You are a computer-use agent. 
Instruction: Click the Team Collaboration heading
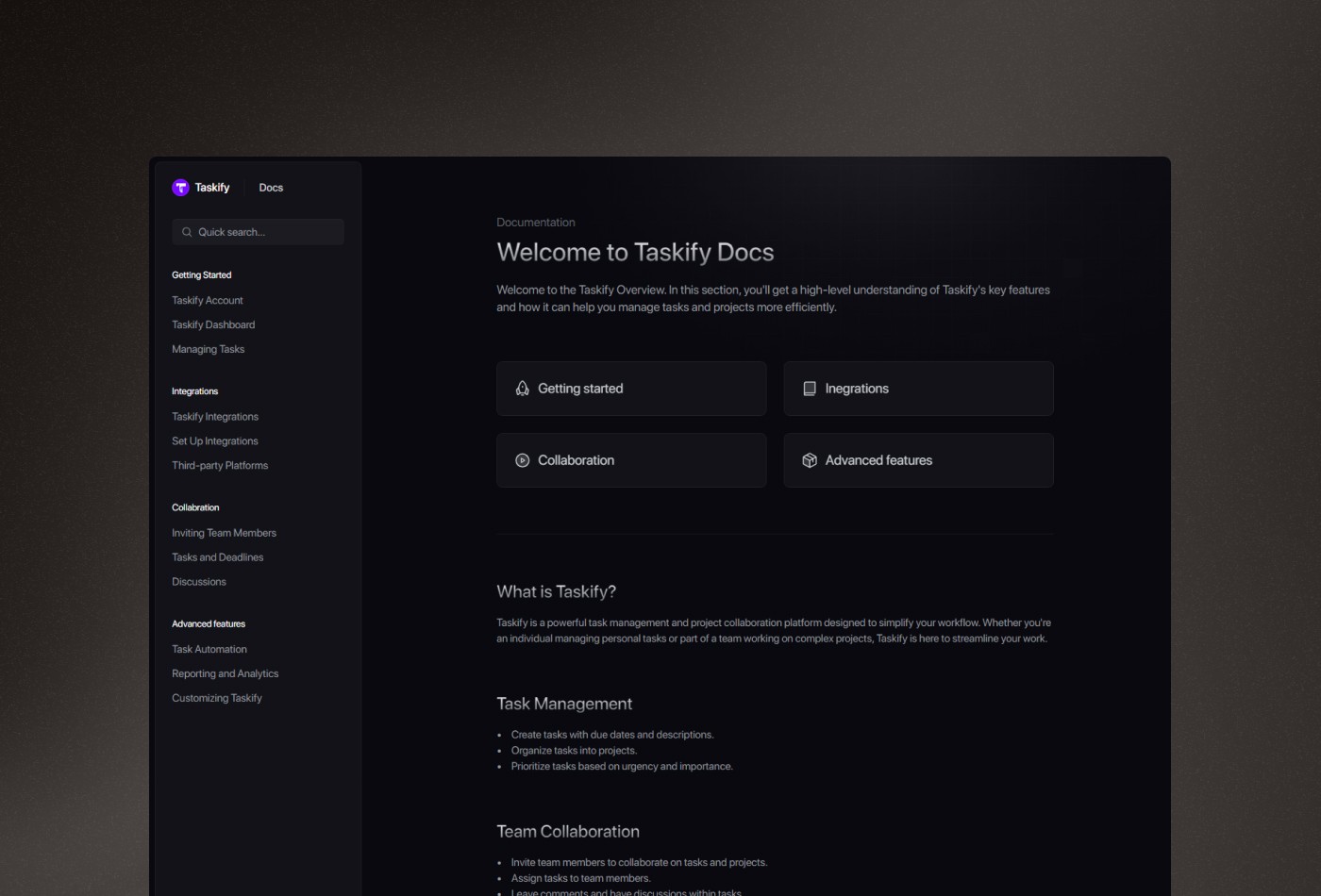[568, 831]
